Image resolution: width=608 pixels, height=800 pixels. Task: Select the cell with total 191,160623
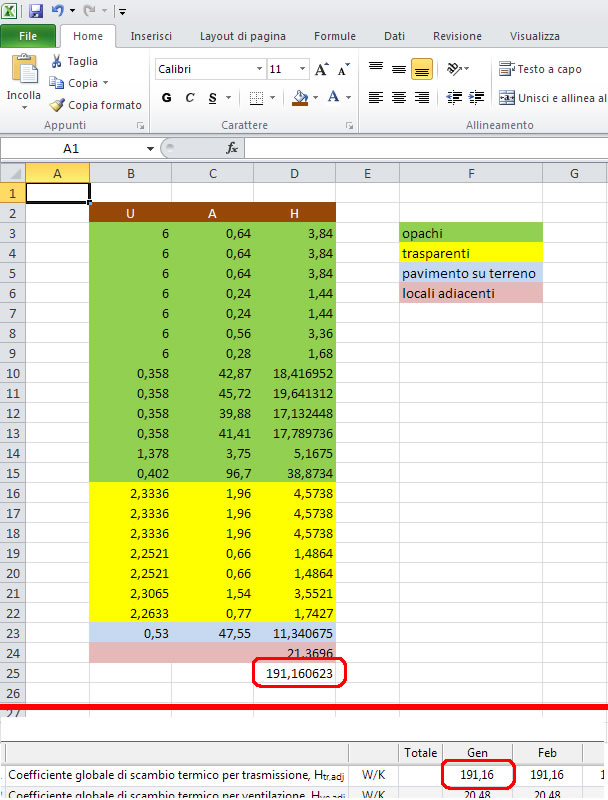click(x=294, y=673)
